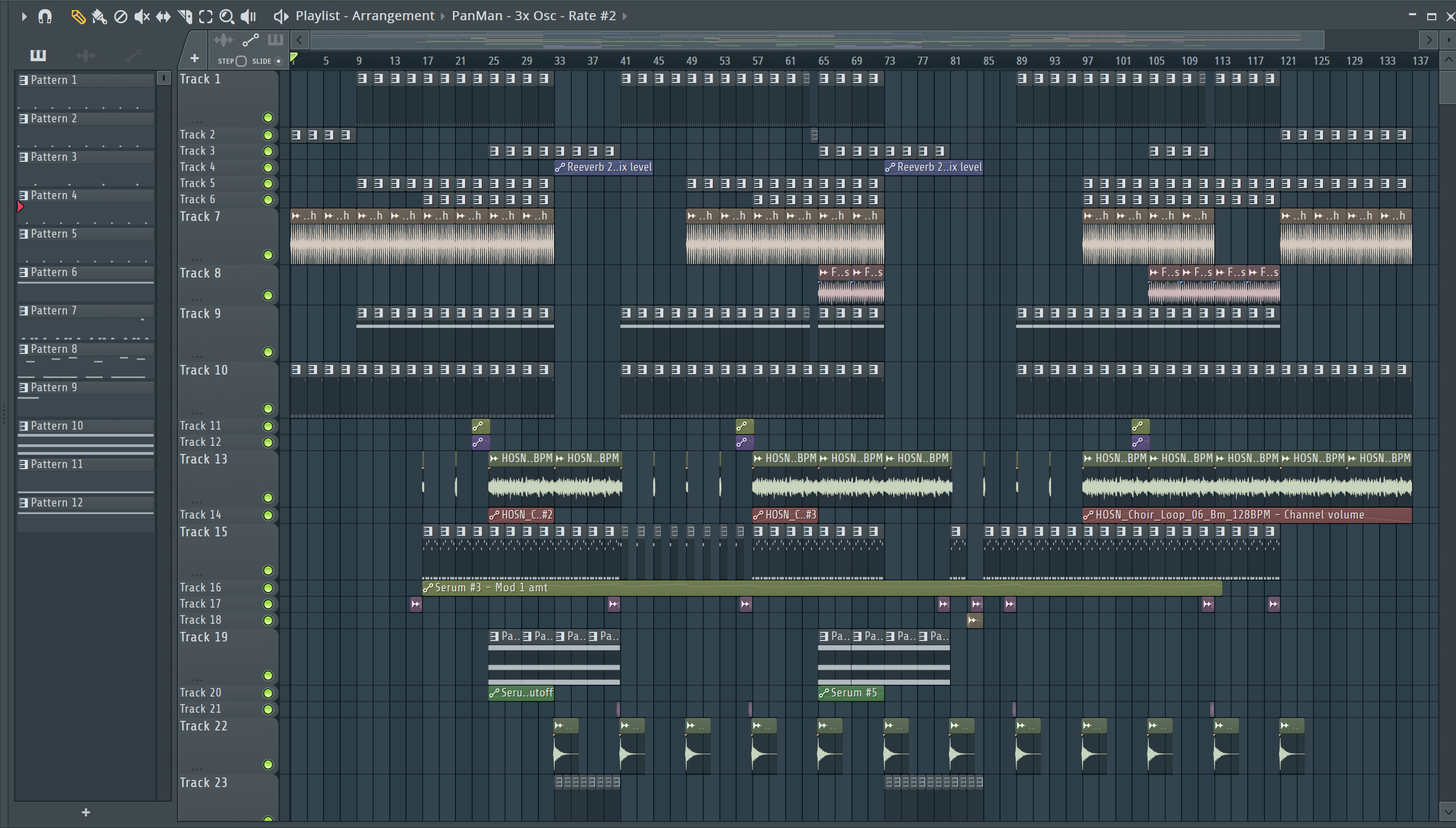Toggle the magnet snap icon
This screenshot has height=828, width=1456.
[45, 17]
